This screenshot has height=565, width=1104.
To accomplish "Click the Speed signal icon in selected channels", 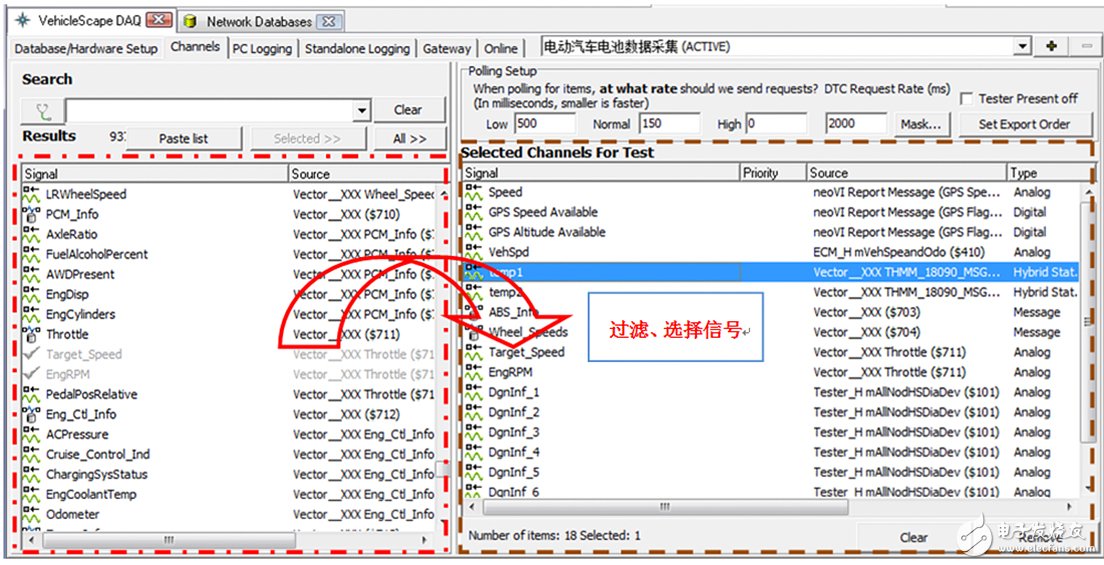I will click(x=473, y=192).
